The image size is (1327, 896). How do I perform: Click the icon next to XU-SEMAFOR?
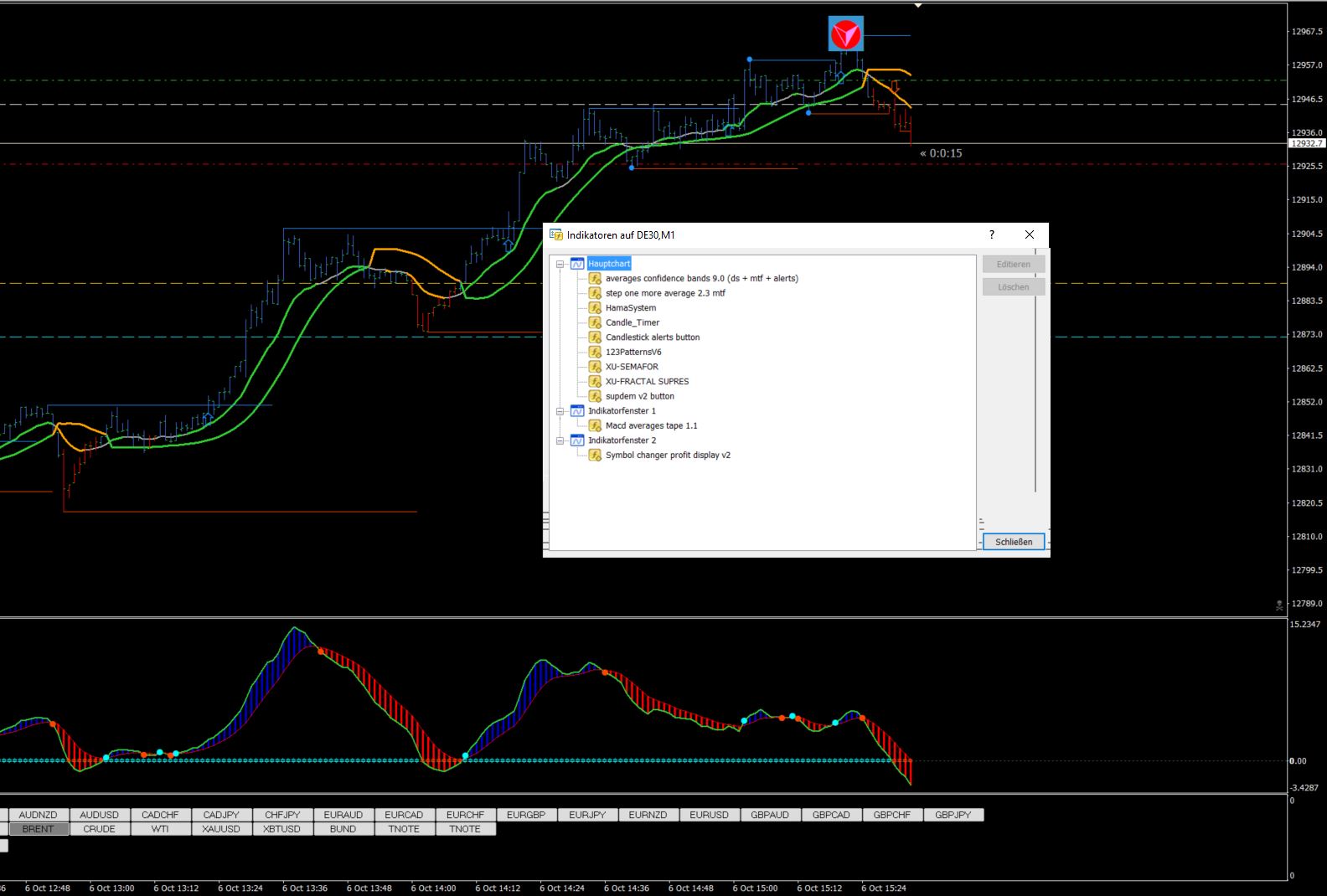coord(595,367)
